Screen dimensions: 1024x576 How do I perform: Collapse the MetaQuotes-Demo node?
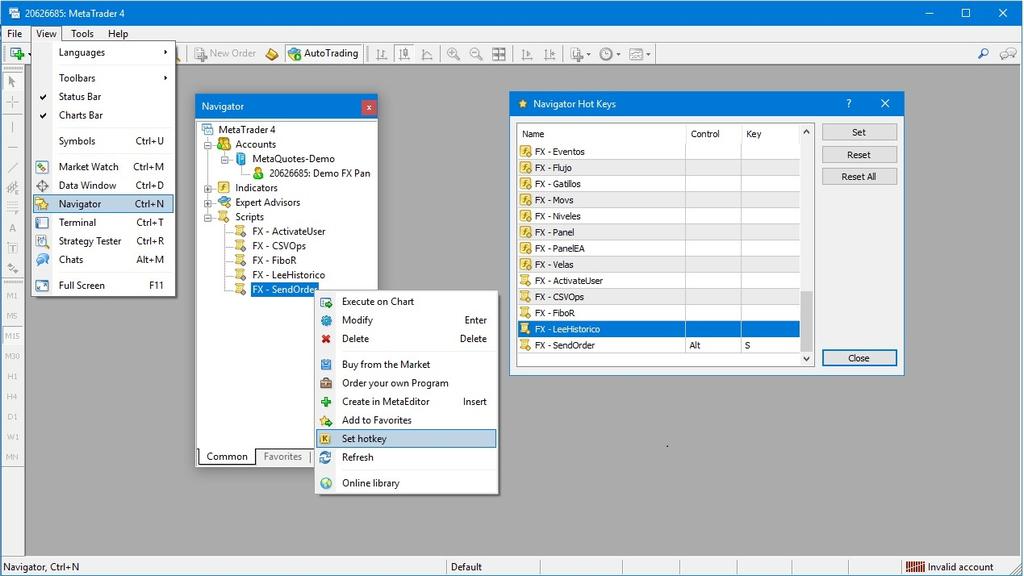coord(225,159)
